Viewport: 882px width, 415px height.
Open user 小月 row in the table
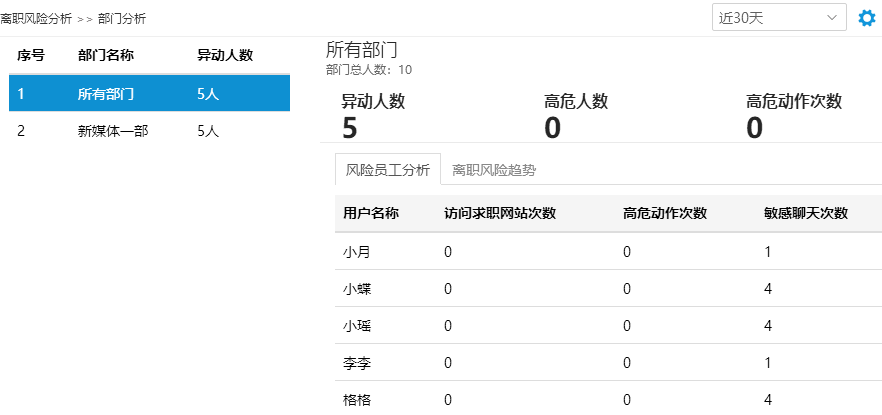[357, 252]
